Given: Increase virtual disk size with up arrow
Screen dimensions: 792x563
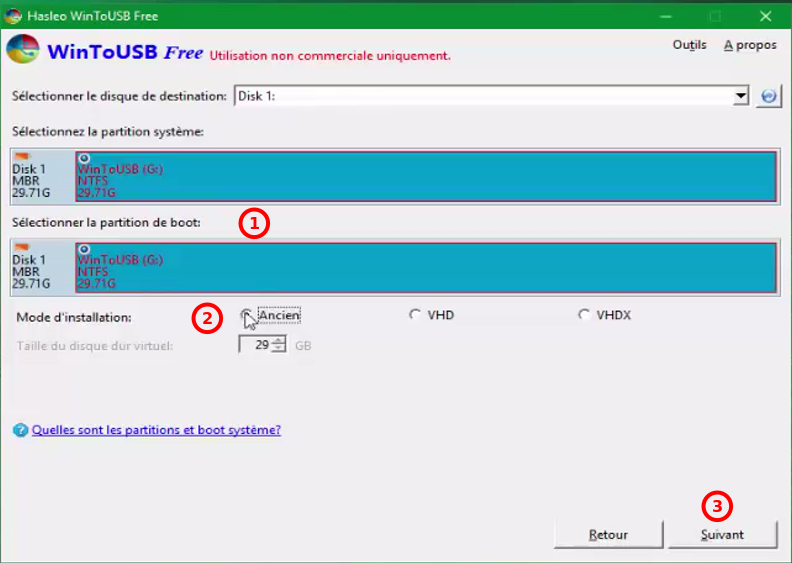Looking at the screenshot, I should click(x=278, y=340).
